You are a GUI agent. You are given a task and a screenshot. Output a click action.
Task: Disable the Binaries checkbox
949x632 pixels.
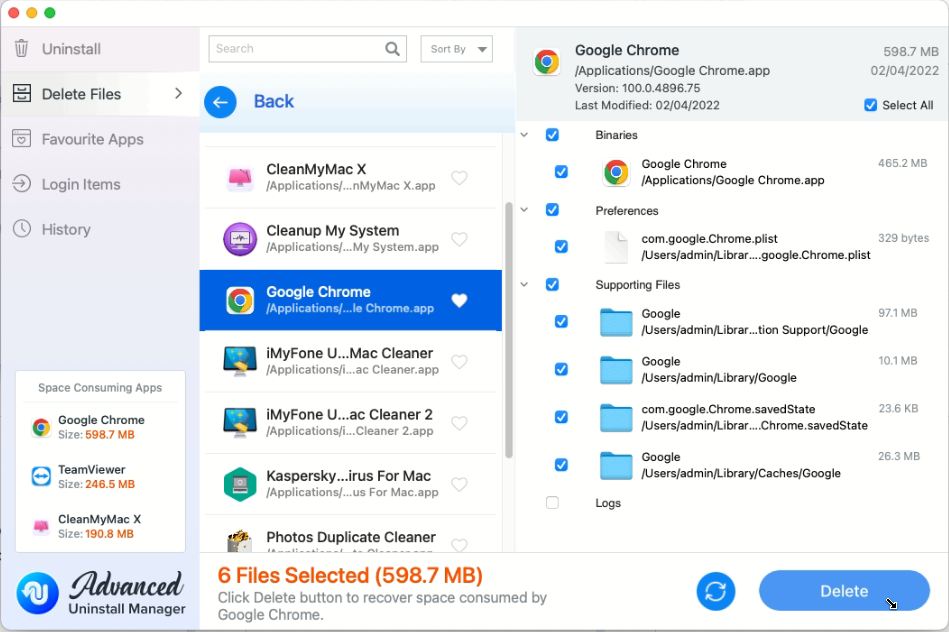pos(552,134)
